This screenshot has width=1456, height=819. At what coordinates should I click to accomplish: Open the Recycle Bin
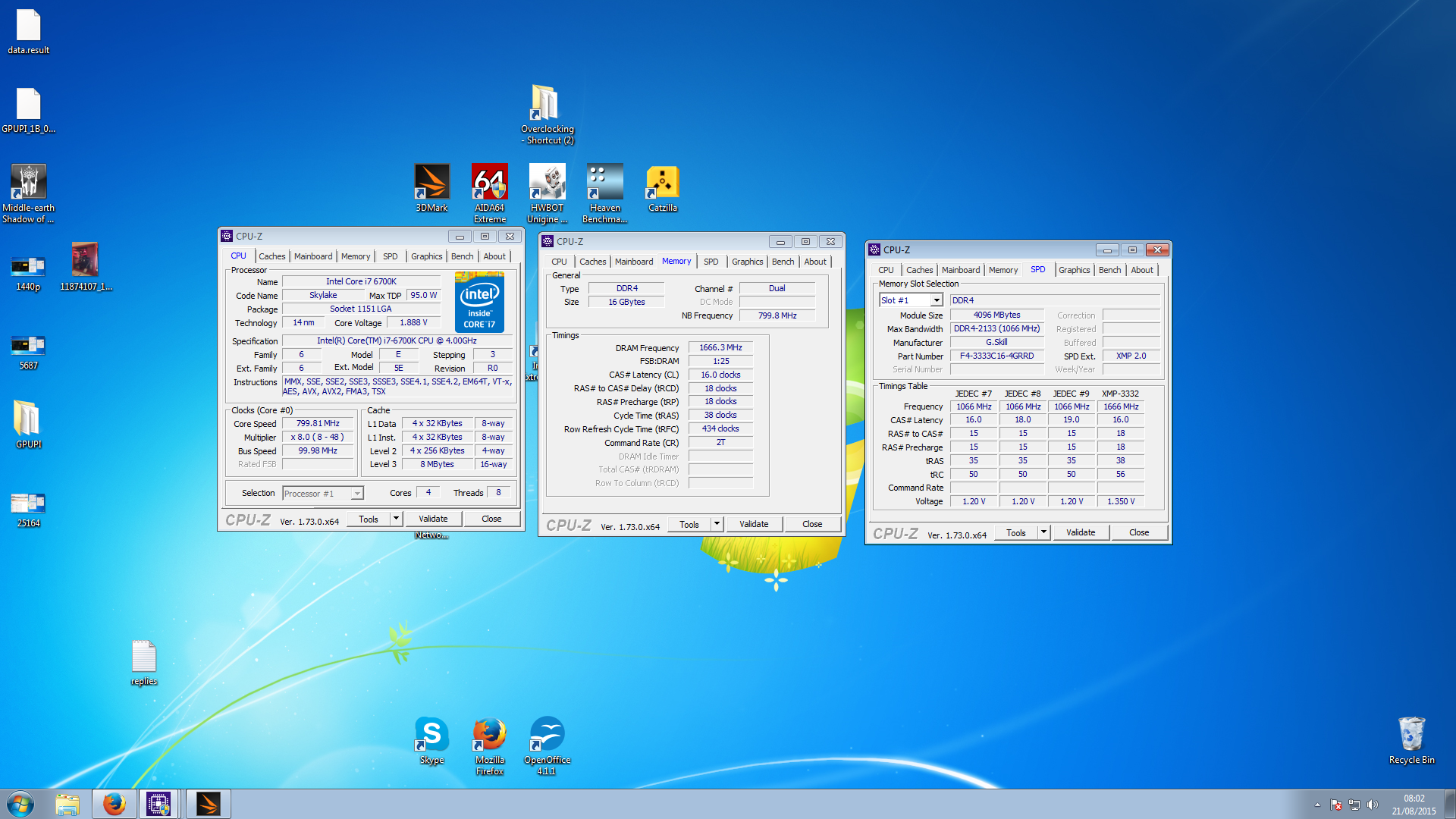pos(1411,740)
